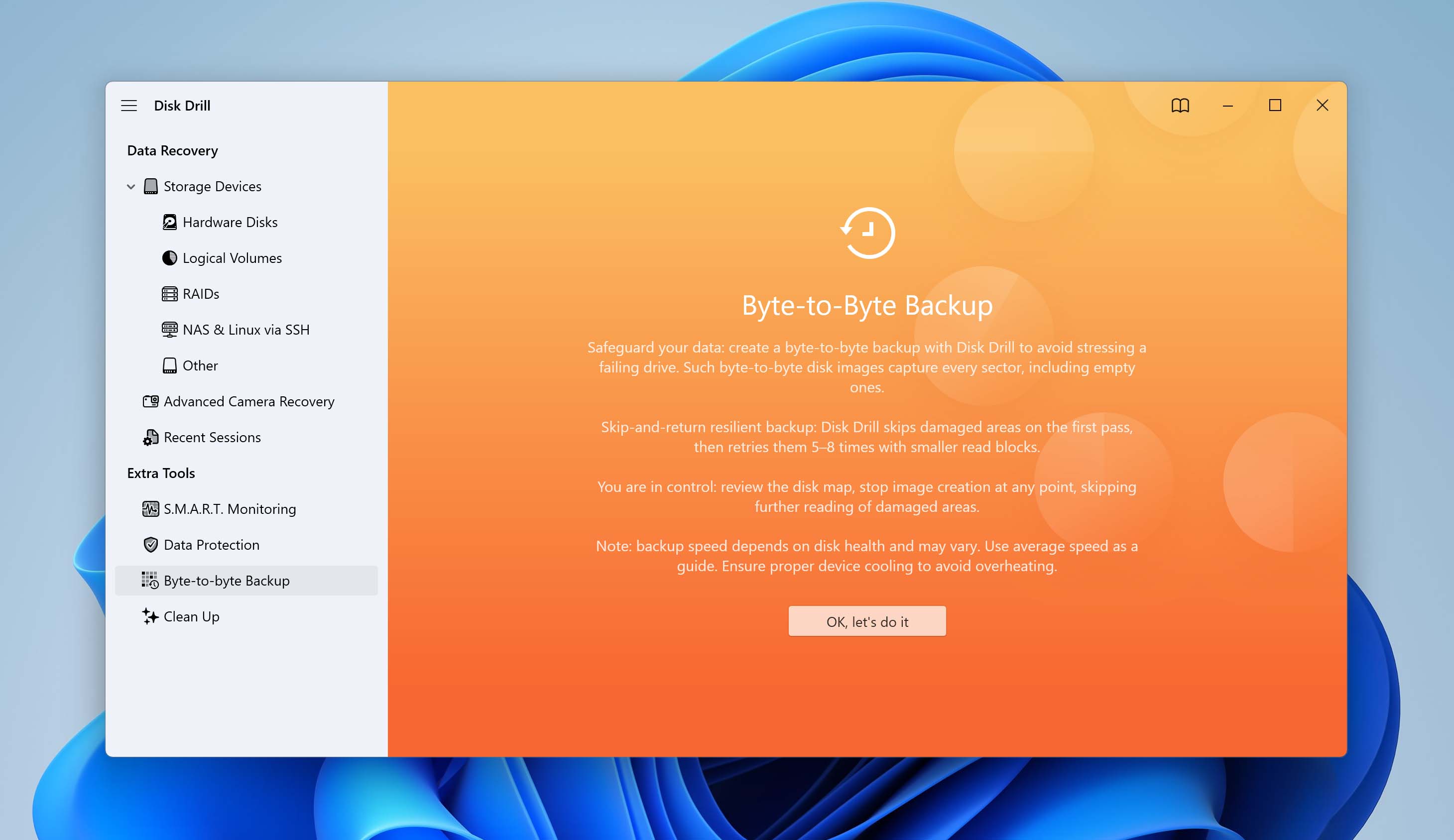Open the documentation book icon

(x=1180, y=105)
